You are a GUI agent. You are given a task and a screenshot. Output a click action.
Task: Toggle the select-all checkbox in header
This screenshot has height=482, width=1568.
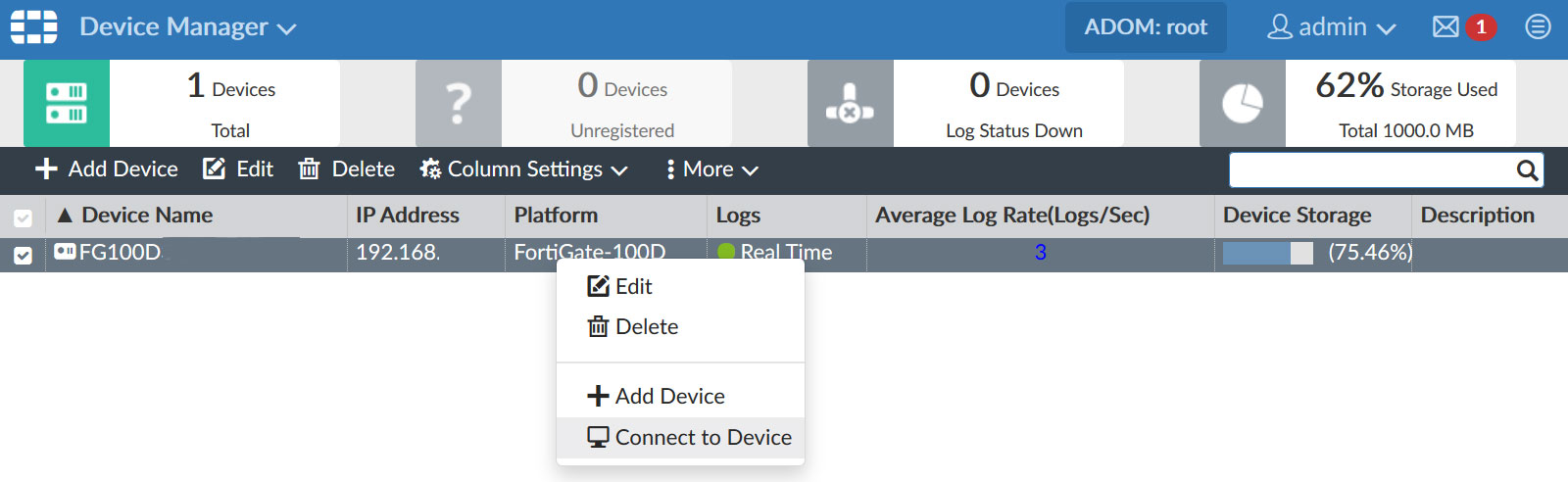[x=24, y=217]
